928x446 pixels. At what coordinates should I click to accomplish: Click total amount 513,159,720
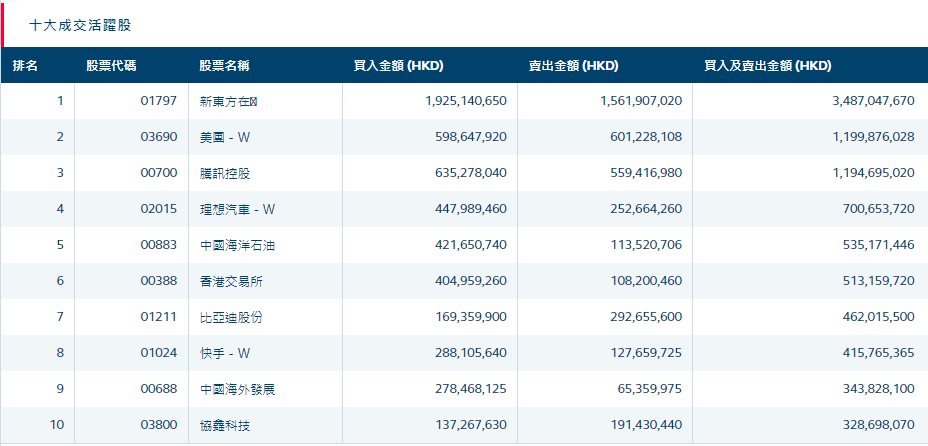tap(879, 281)
